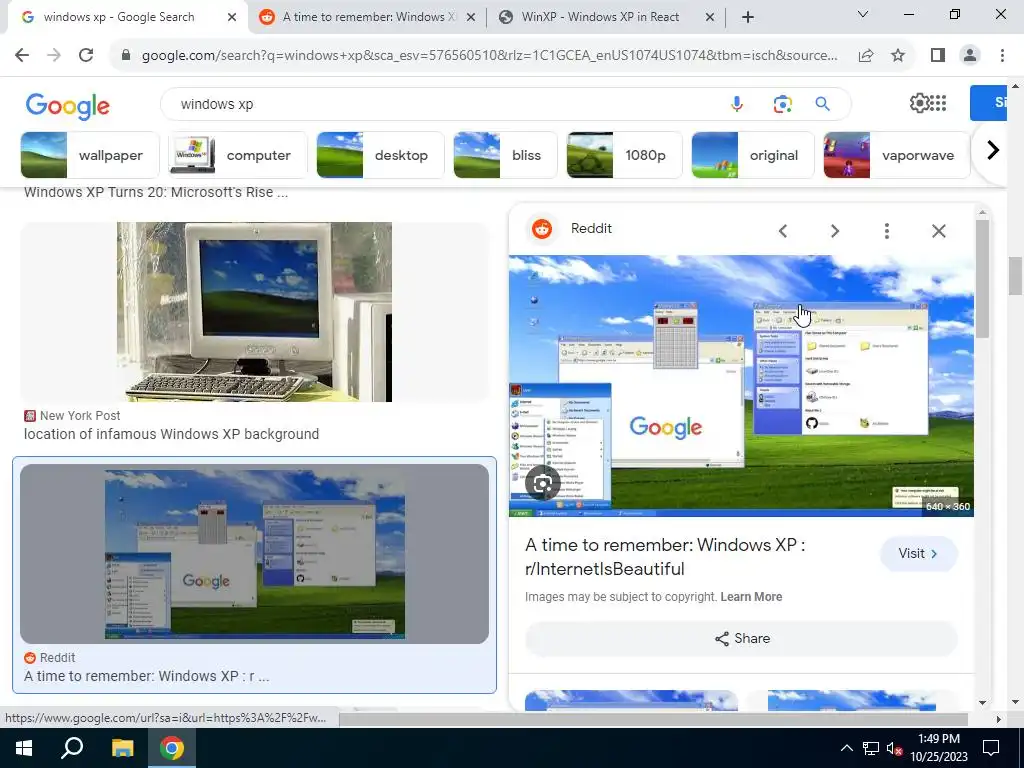Screen dimensions: 1024x768
Task: Share this page via address bar icon
Action: coord(866,56)
